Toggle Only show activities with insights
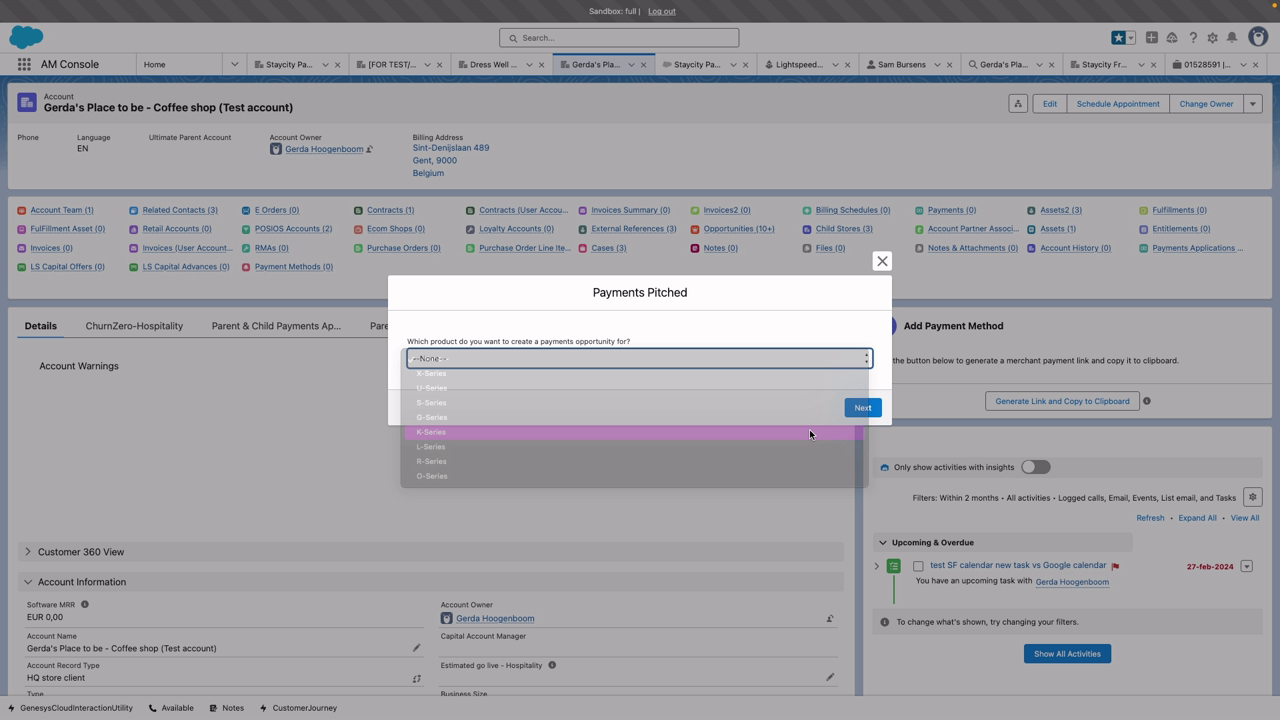This screenshot has height=720, width=1280. pyautogui.click(x=1036, y=467)
